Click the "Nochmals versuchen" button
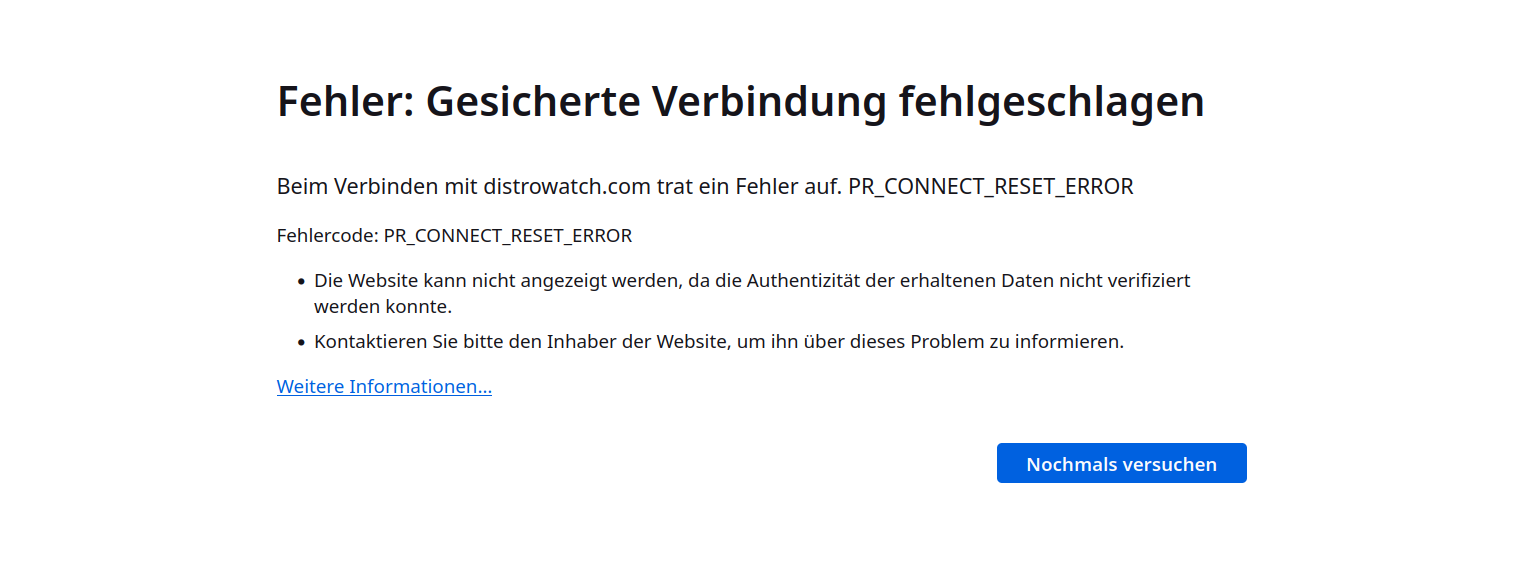Screen dimensions: 1516x571 click(x=1121, y=464)
